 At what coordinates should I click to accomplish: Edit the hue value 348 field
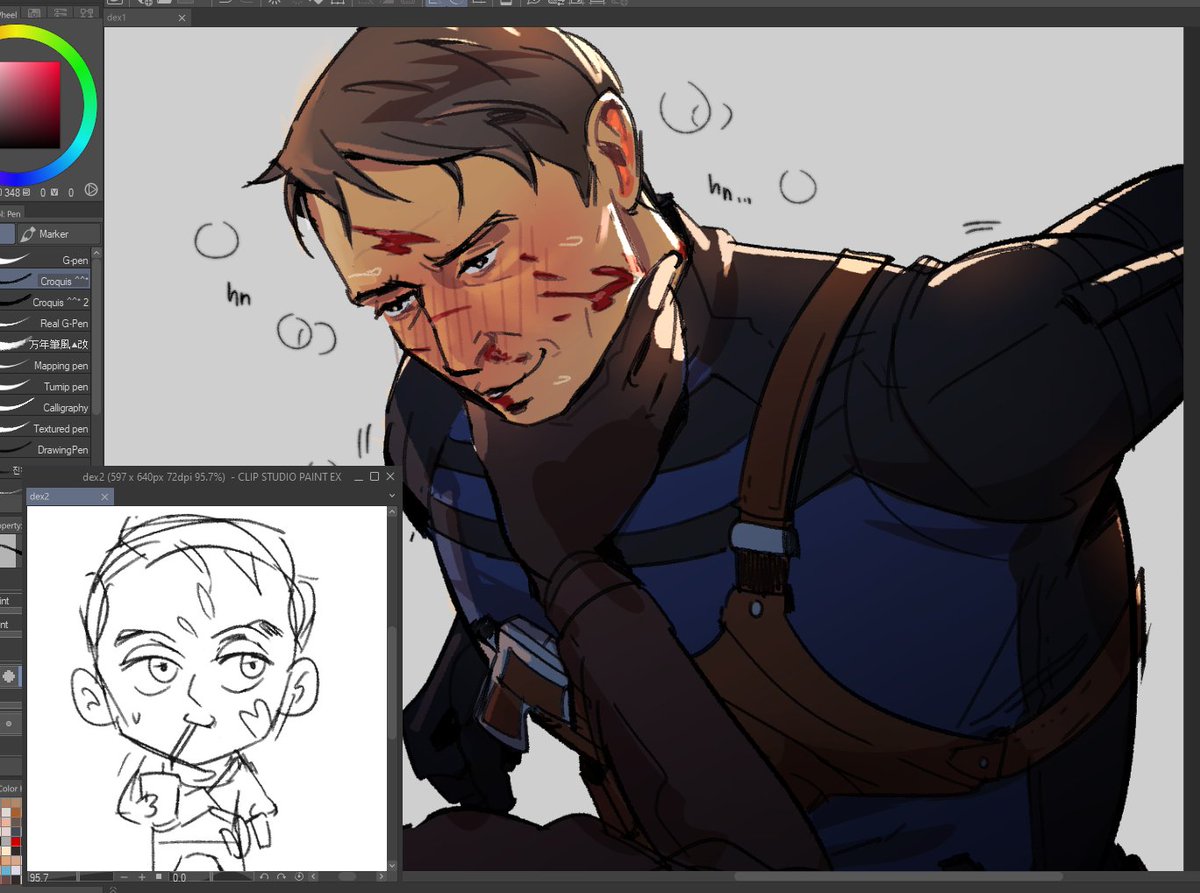[12, 192]
